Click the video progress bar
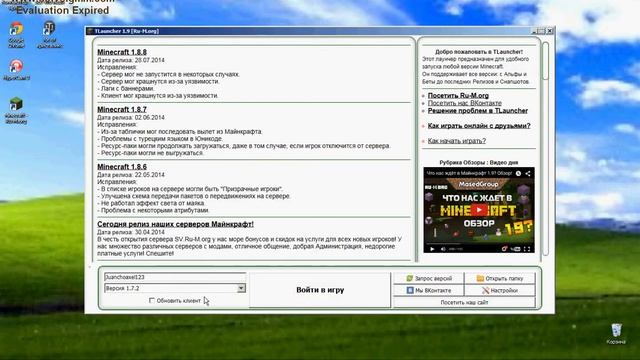The image size is (640, 360). point(478,244)
